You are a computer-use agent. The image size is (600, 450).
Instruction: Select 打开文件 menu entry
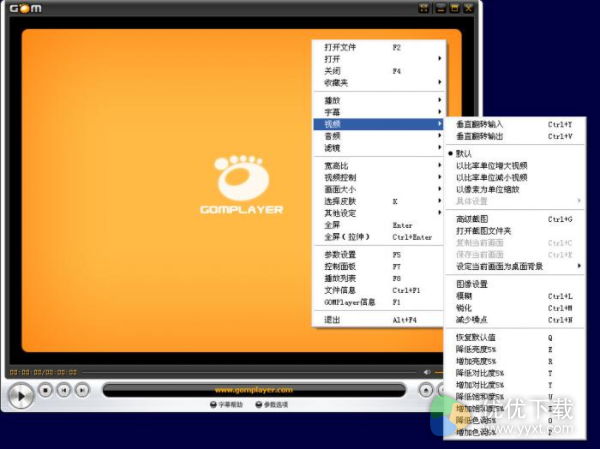(x=379, y=47)
